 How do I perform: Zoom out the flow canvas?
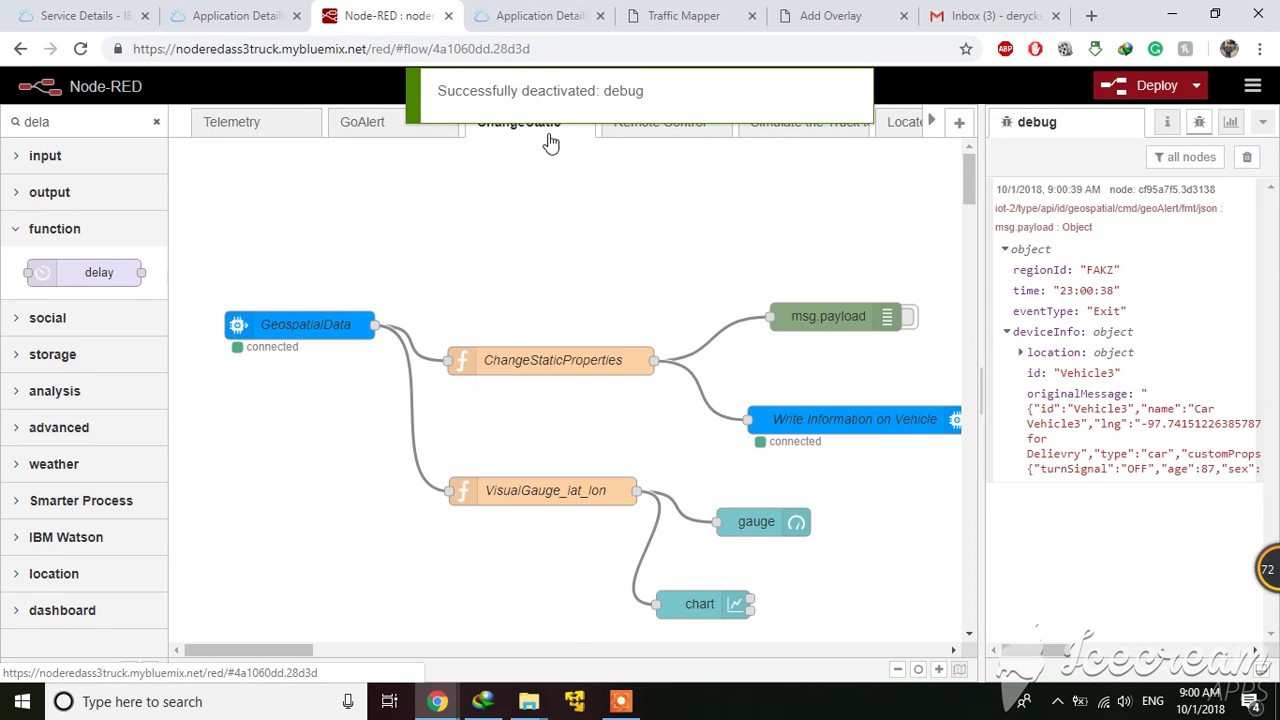(x=898, y=670)
